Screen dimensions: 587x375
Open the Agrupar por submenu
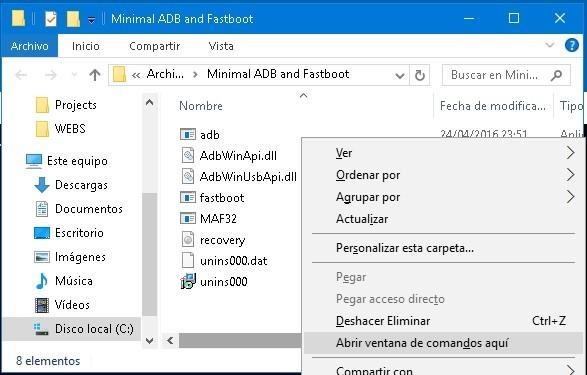click(444, 197)
